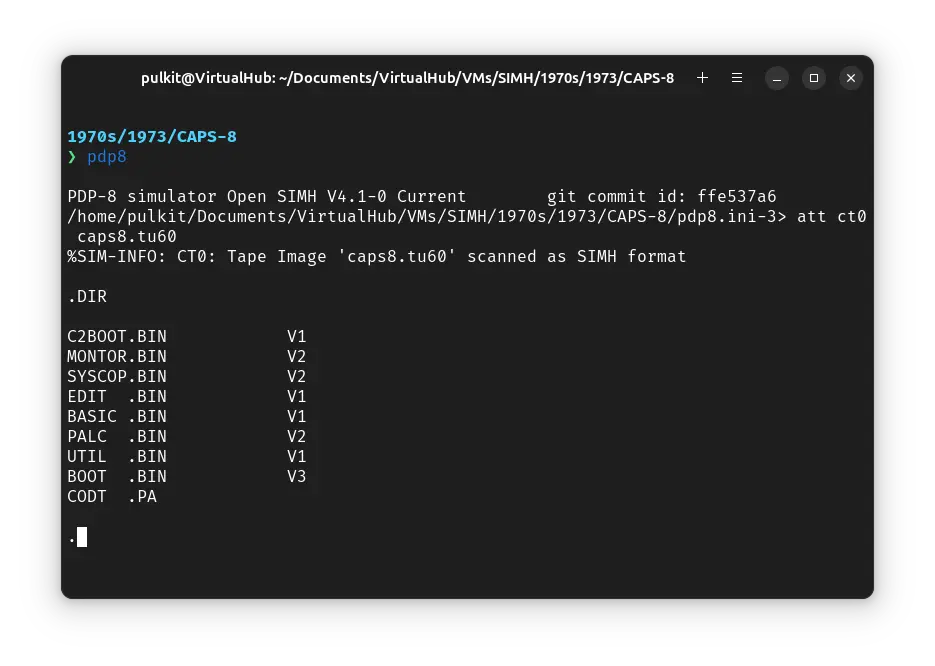Open the terminal hamburger menu
Screen dimensions: 935x666
click(737, 78)
